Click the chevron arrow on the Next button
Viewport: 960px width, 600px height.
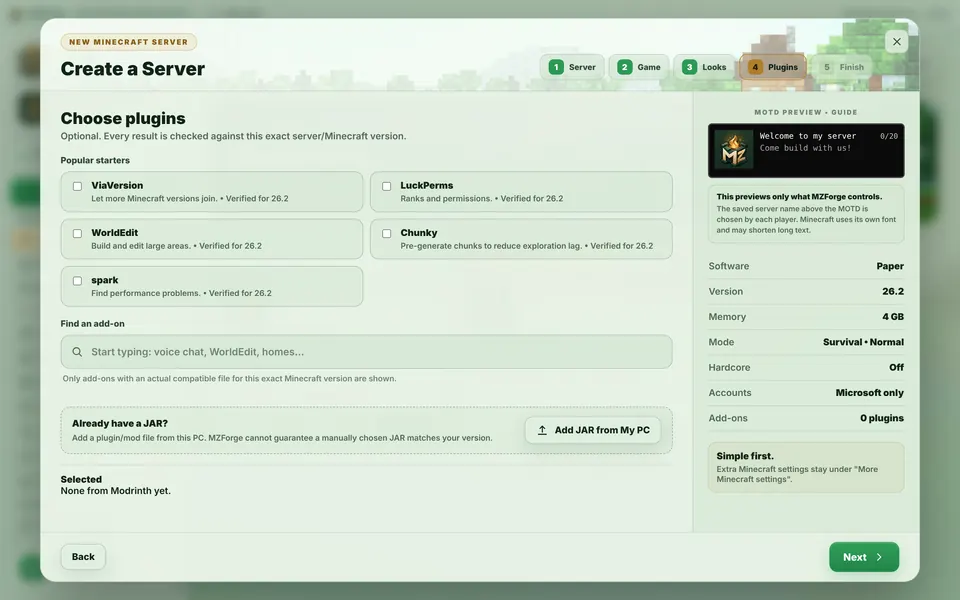click(x=879, y=557)
